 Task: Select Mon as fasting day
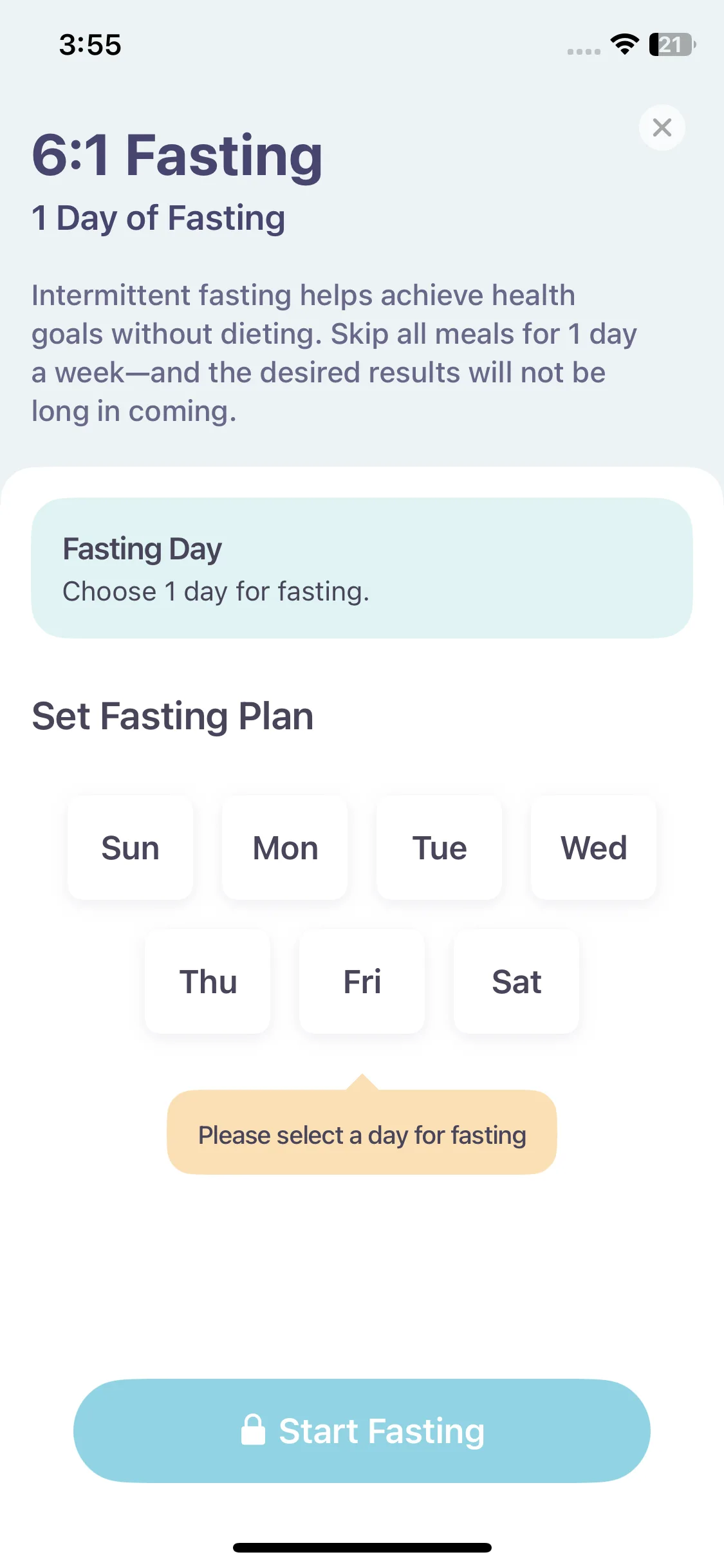click(285, 848)
